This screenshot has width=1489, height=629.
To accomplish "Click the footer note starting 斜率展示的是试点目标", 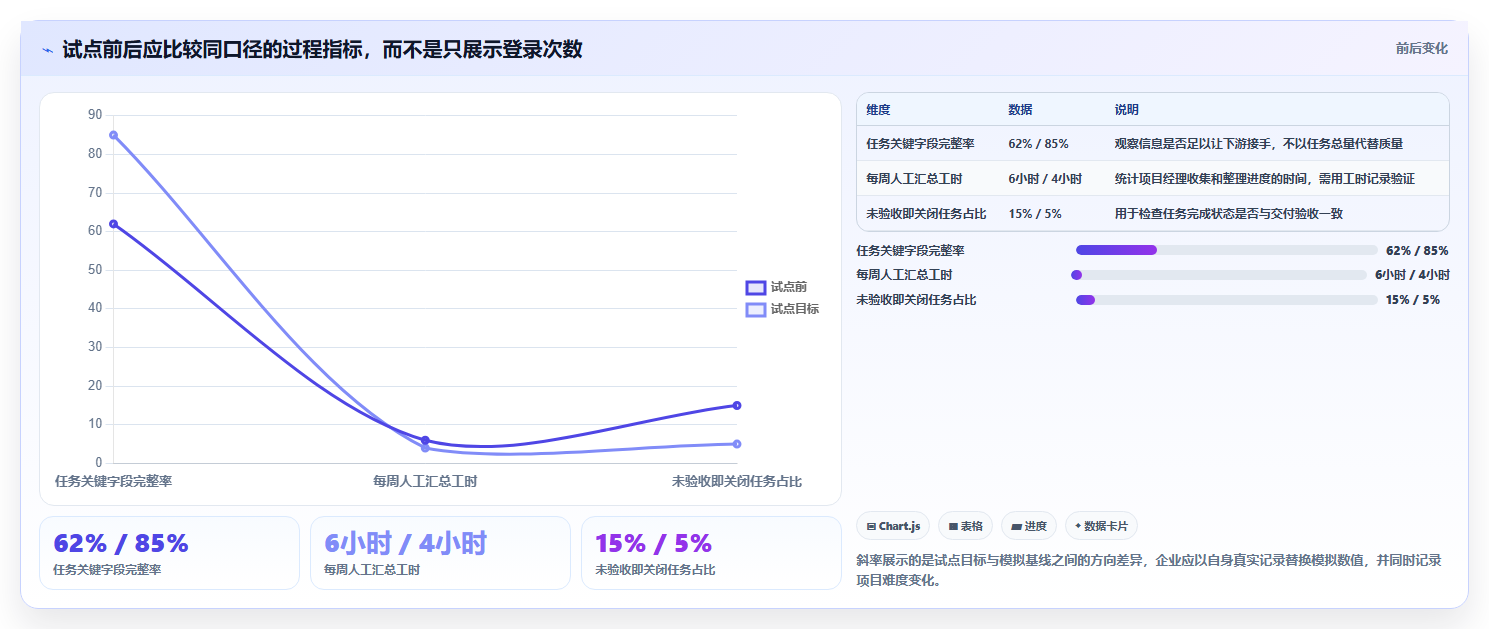I will pos(1149,570).
